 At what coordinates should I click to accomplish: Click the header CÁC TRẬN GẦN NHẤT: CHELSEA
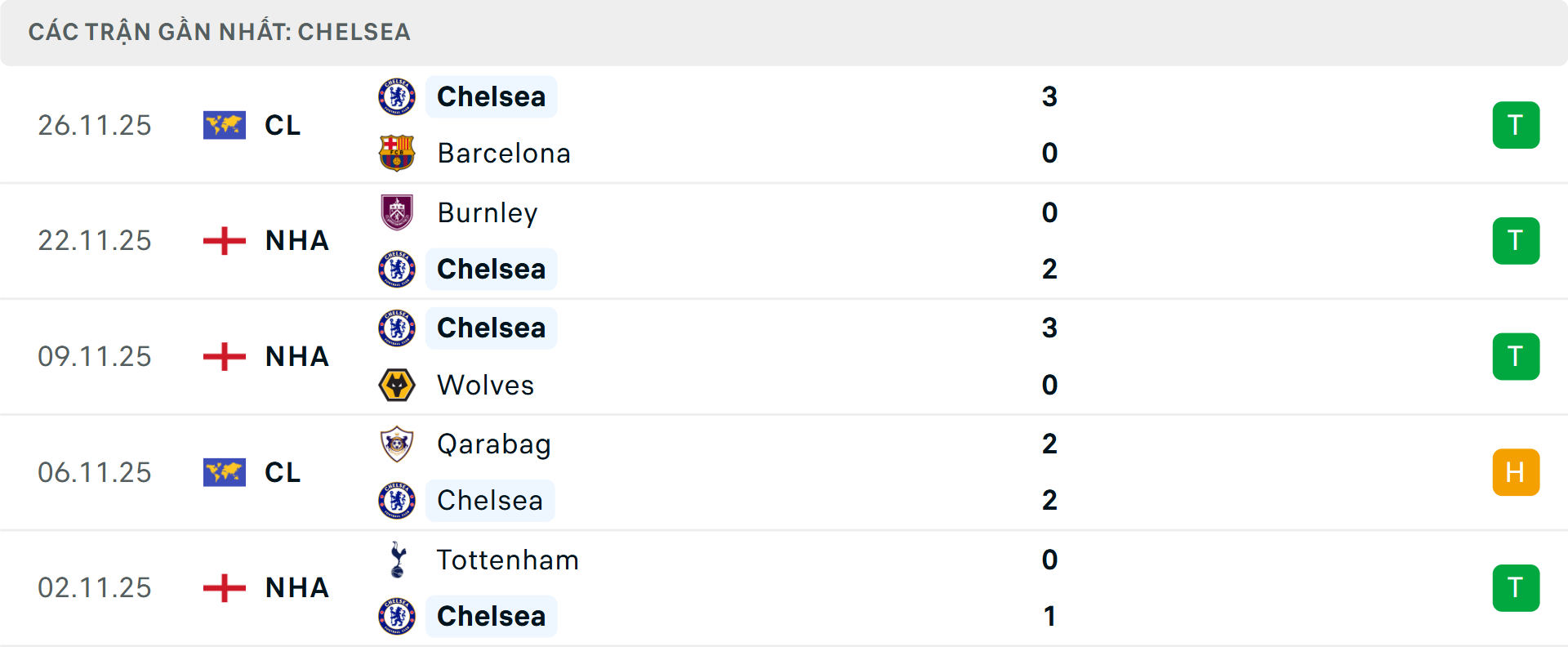[220, 32]
